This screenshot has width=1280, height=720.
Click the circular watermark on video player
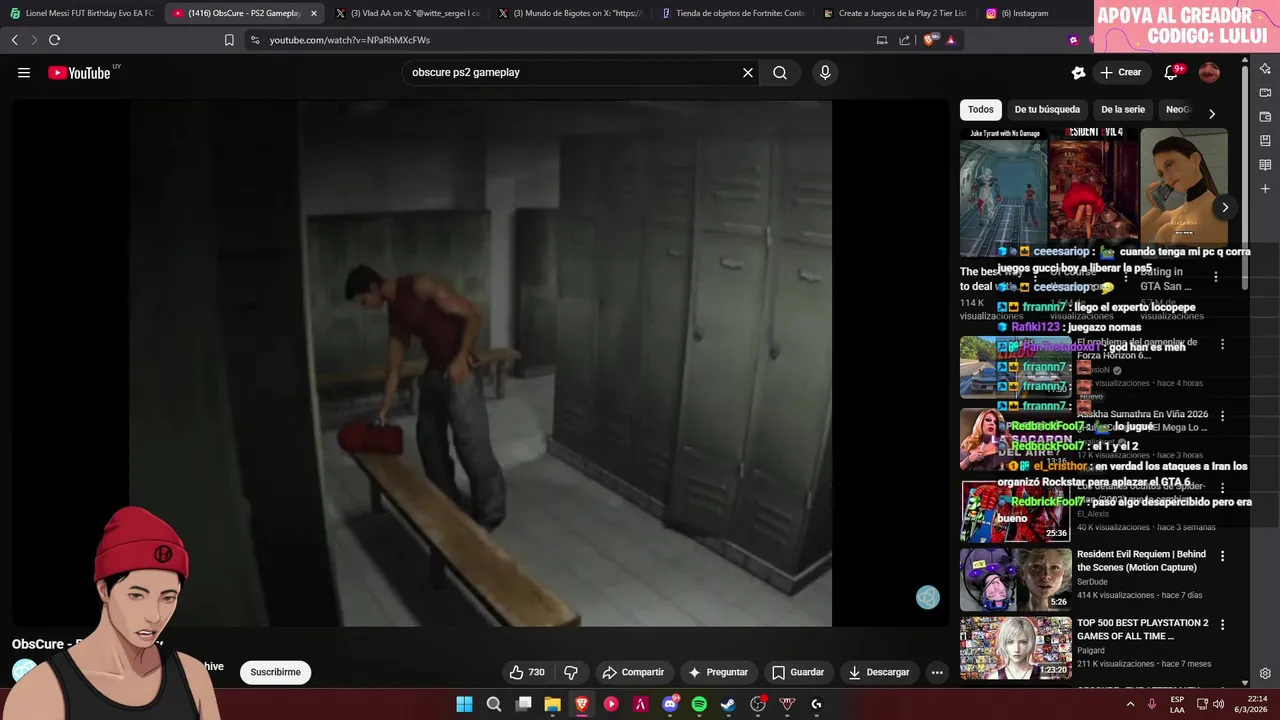928,598
